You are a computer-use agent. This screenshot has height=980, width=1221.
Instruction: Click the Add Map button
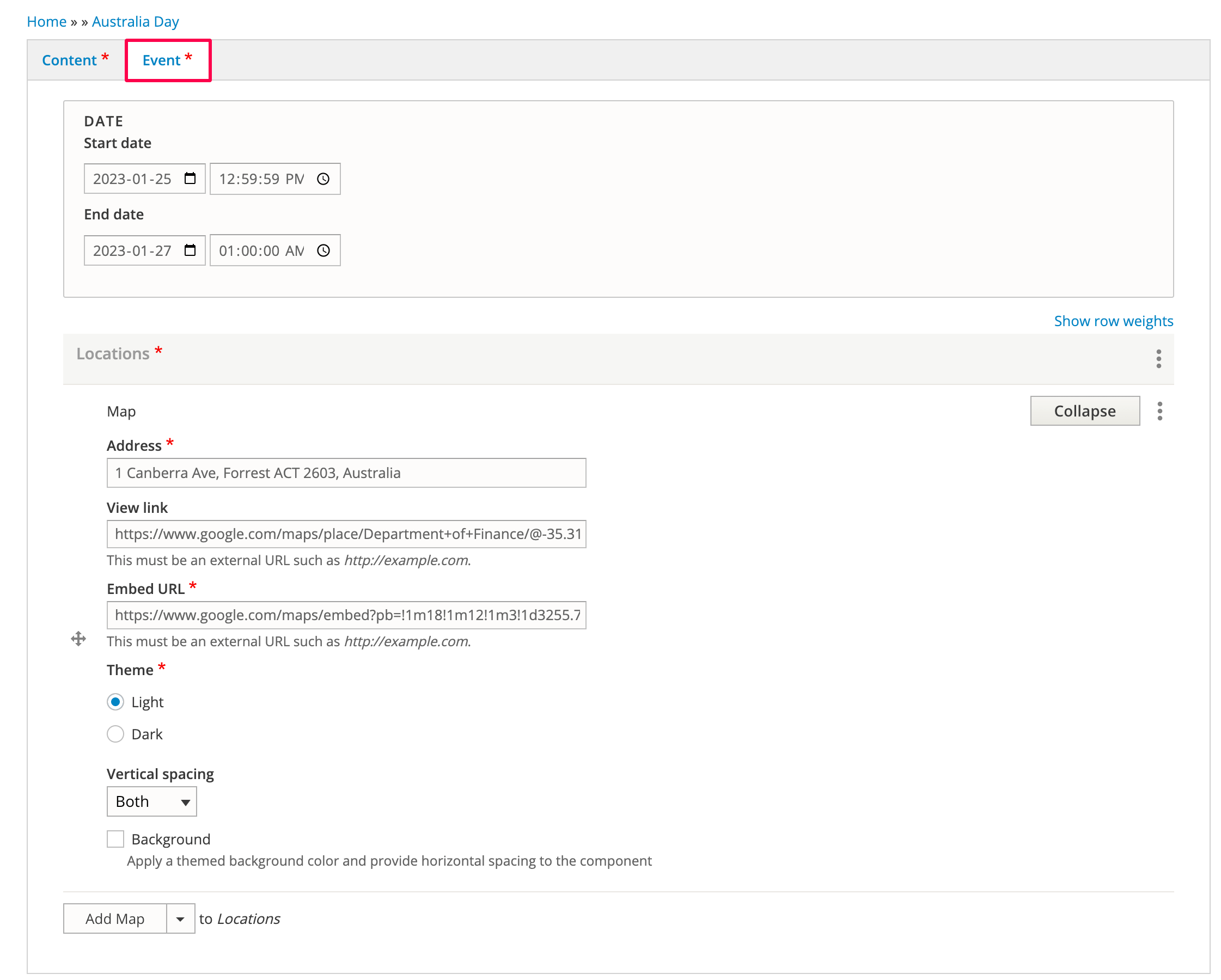[115, 919]
